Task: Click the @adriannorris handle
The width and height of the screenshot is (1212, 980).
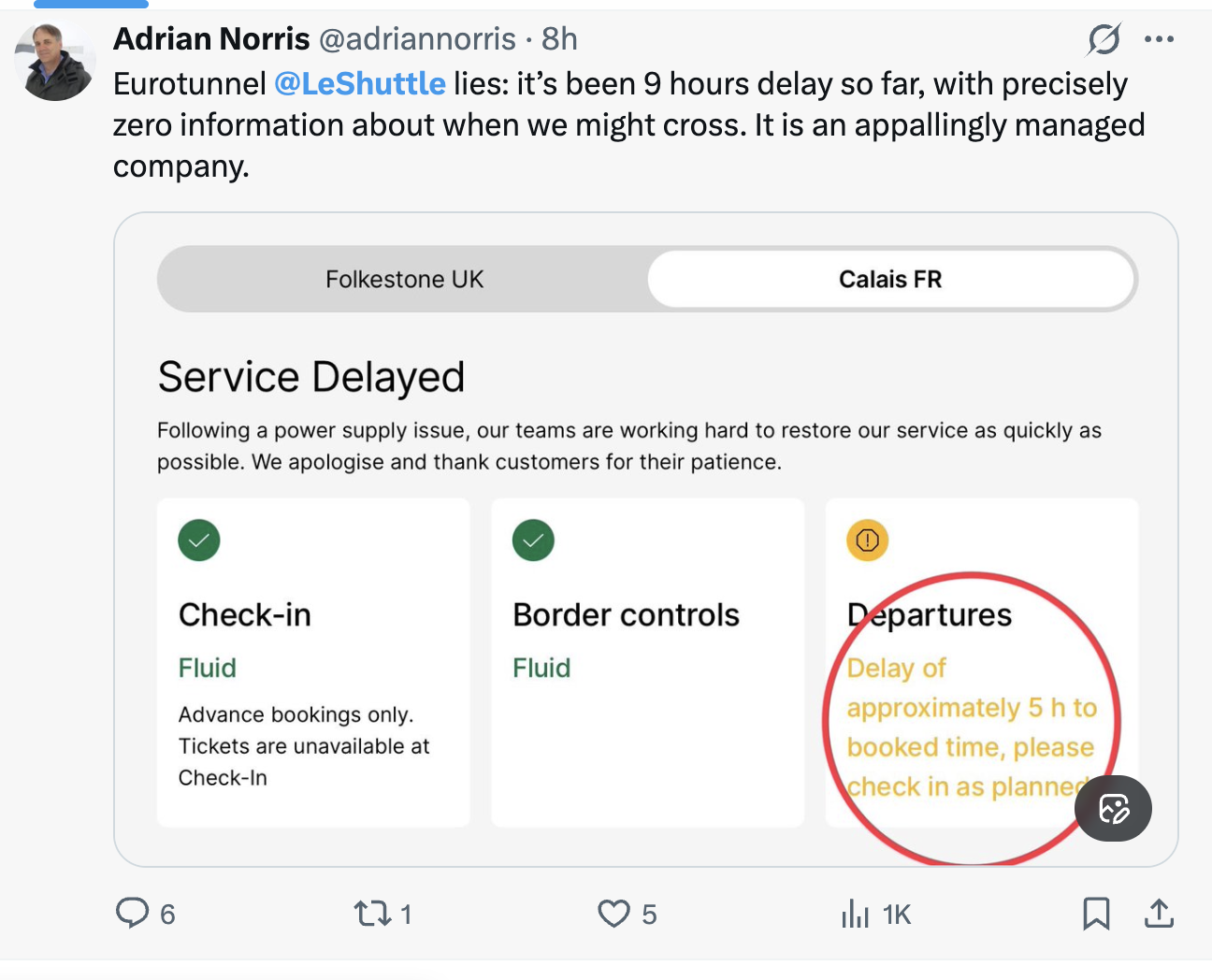Action: [x=417, y=39]
